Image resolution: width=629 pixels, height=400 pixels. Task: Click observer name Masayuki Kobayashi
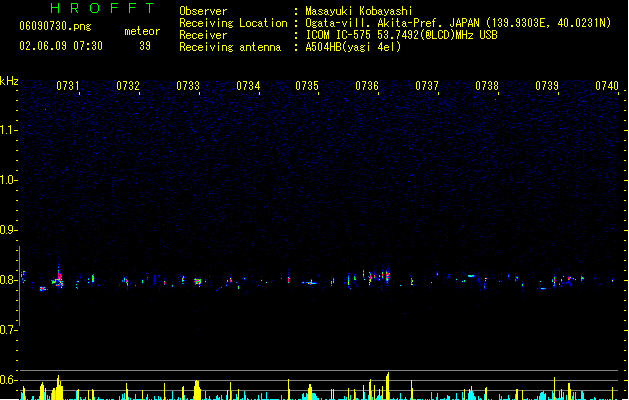click(x=359, y=11)
